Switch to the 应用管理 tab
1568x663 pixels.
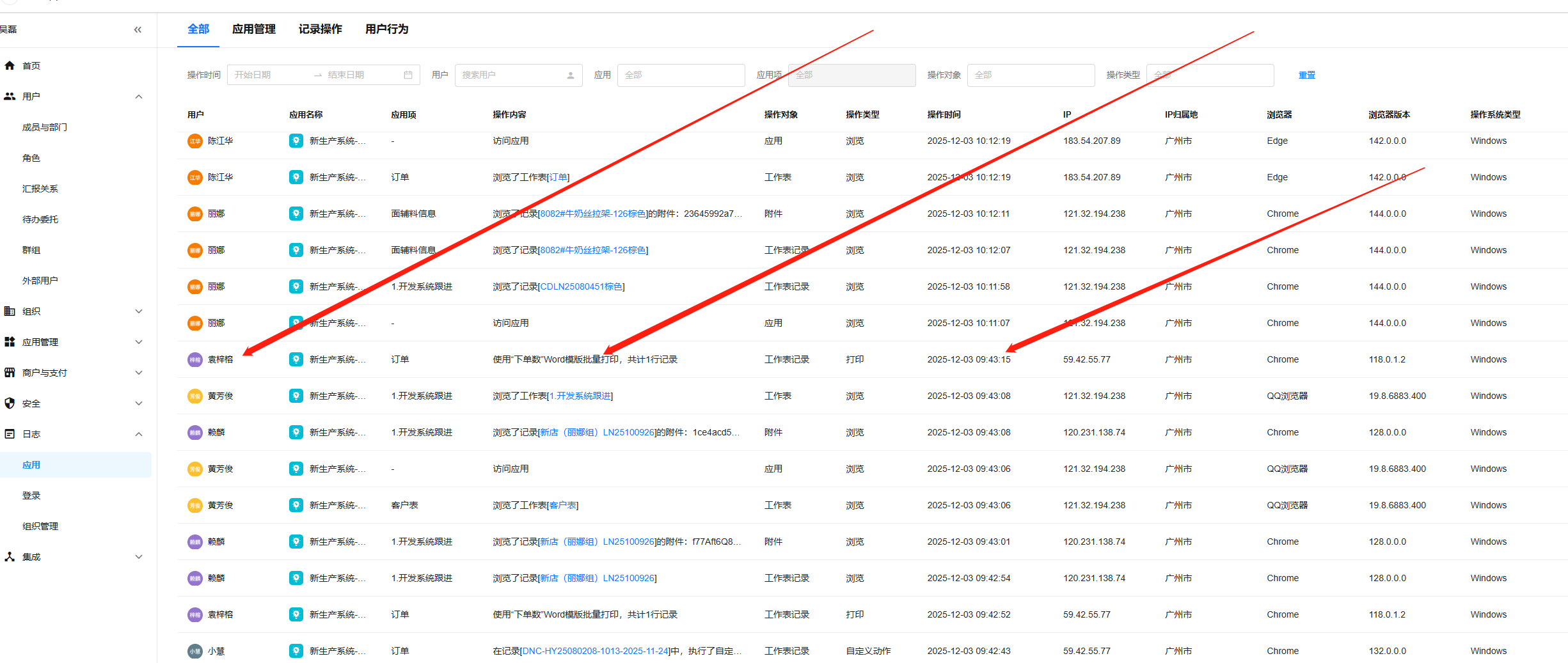[253, 29]
